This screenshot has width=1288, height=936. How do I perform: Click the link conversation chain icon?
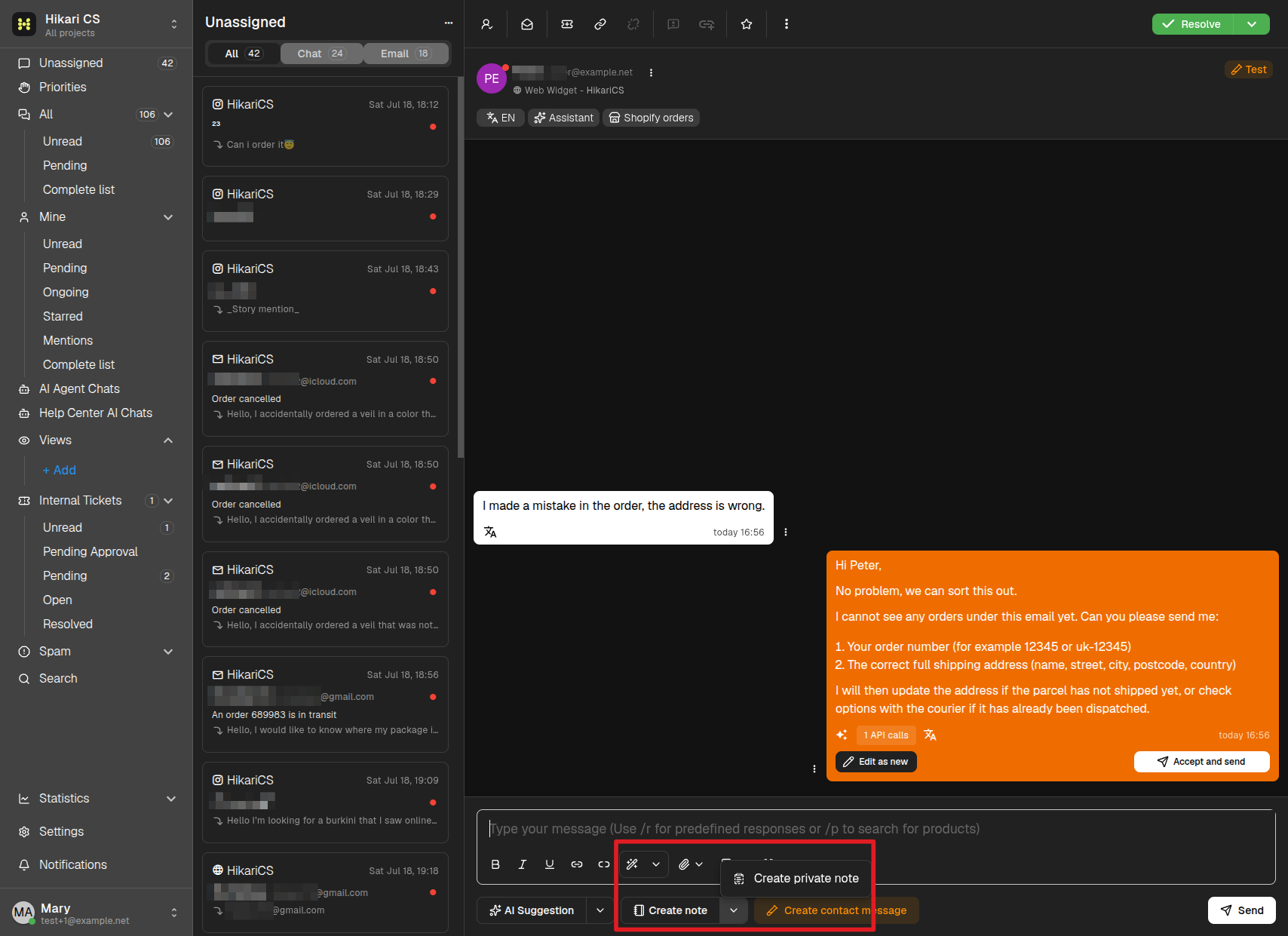[x=600, y=24]
